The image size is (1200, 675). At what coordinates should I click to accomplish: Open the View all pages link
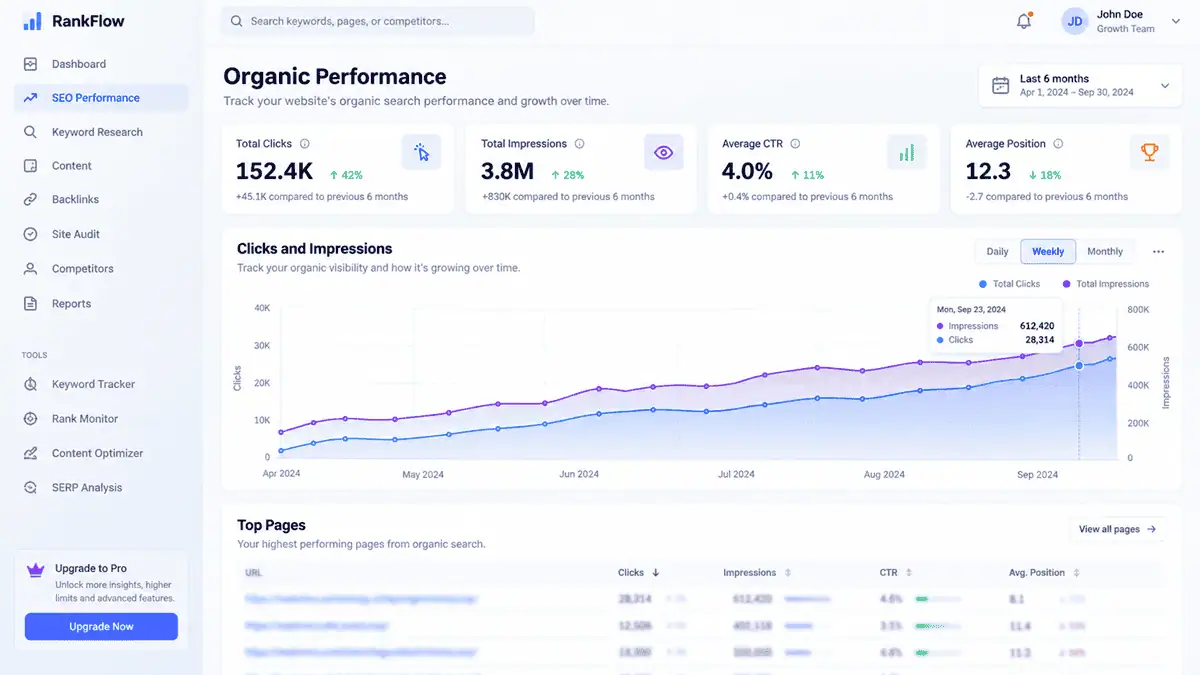pos(1117,529)
